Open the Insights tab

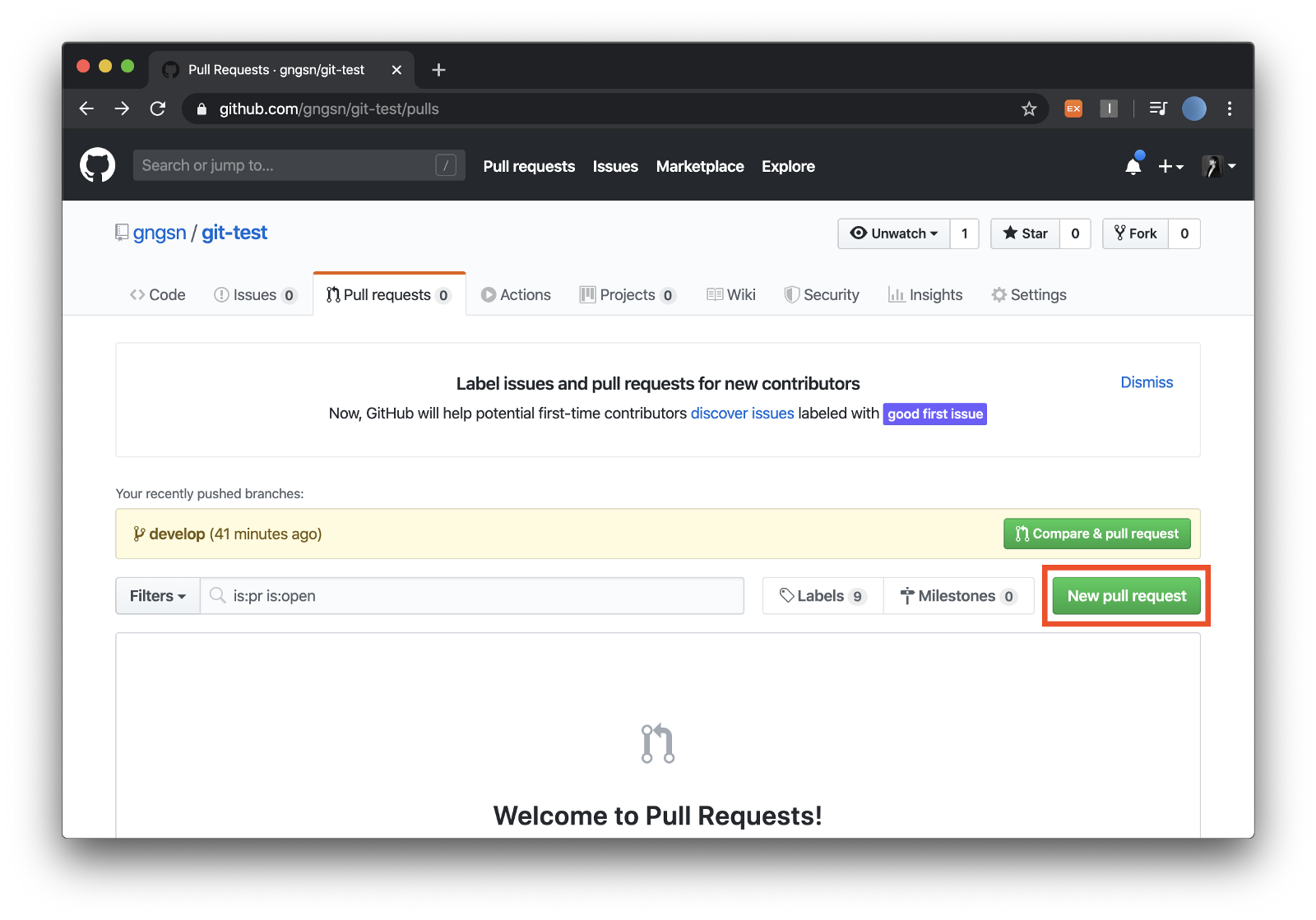tap(925, 294)
